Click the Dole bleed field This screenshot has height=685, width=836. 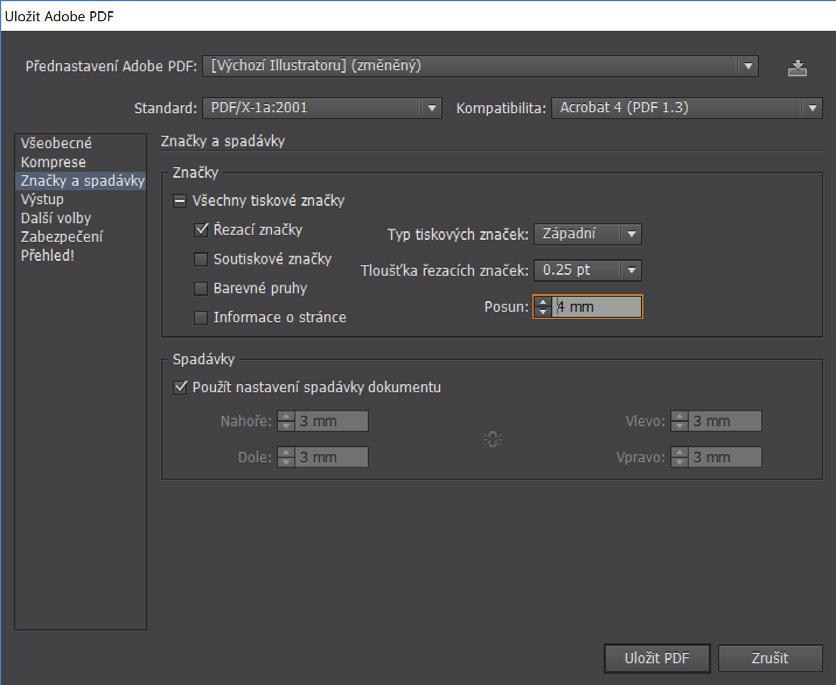tap(331, 457)
